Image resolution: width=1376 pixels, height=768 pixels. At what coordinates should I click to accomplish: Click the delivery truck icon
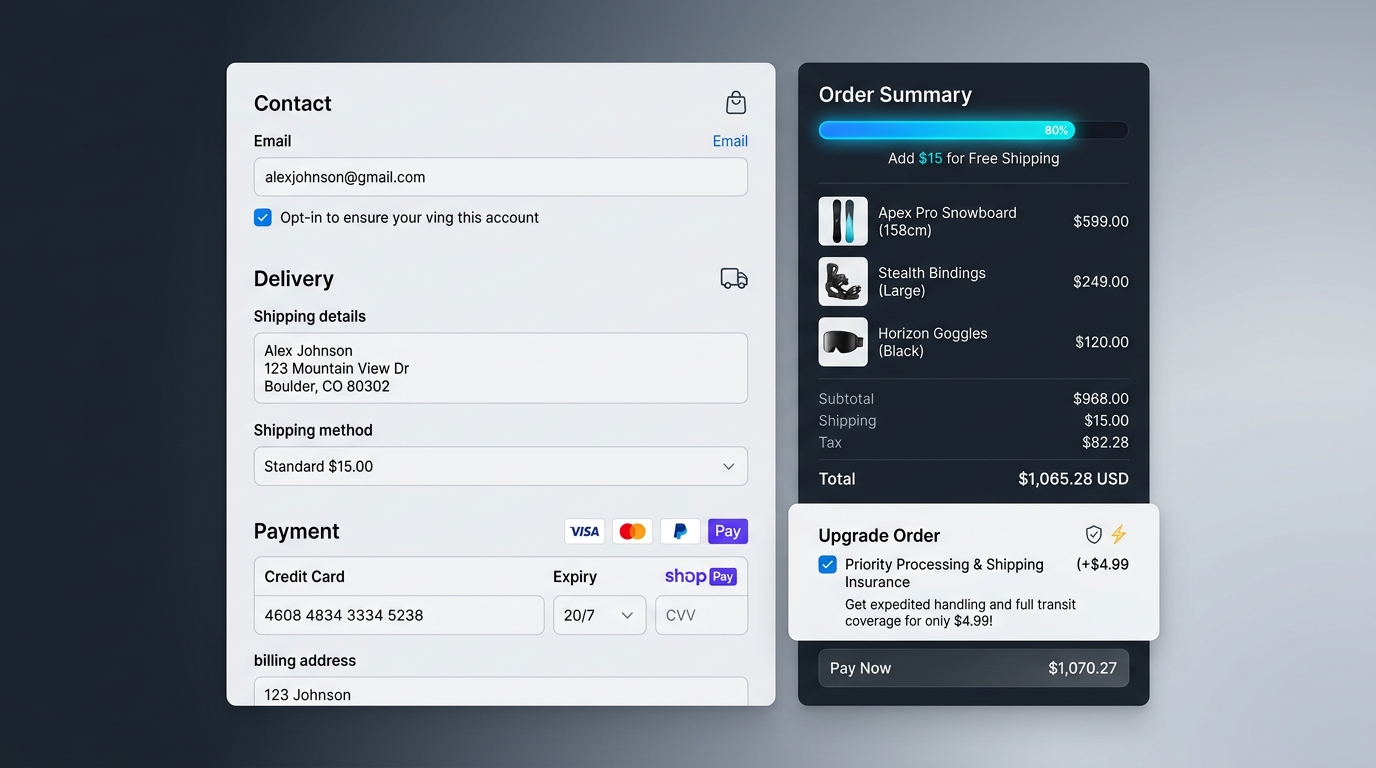734,278
